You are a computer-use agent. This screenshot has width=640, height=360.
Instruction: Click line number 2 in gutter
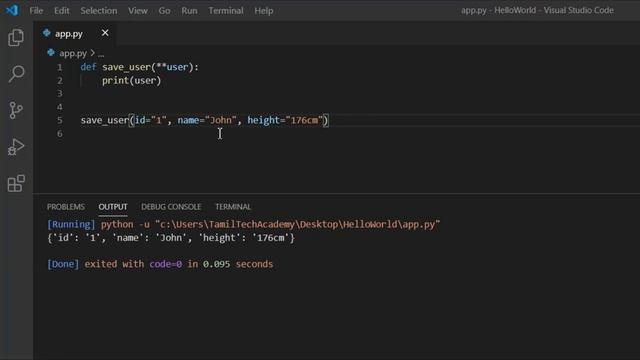60,80
